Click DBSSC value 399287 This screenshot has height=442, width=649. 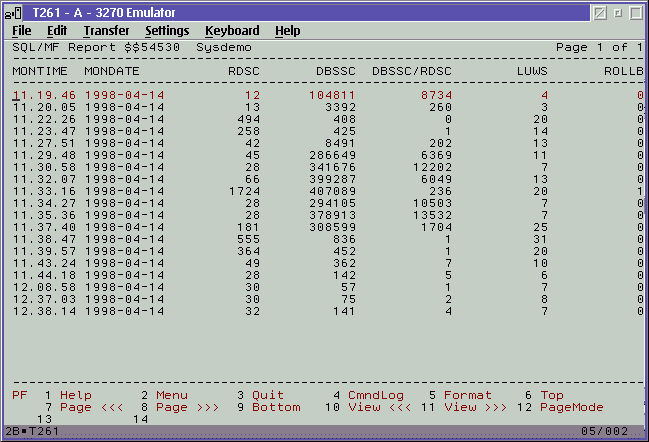(x=332, y=179)
